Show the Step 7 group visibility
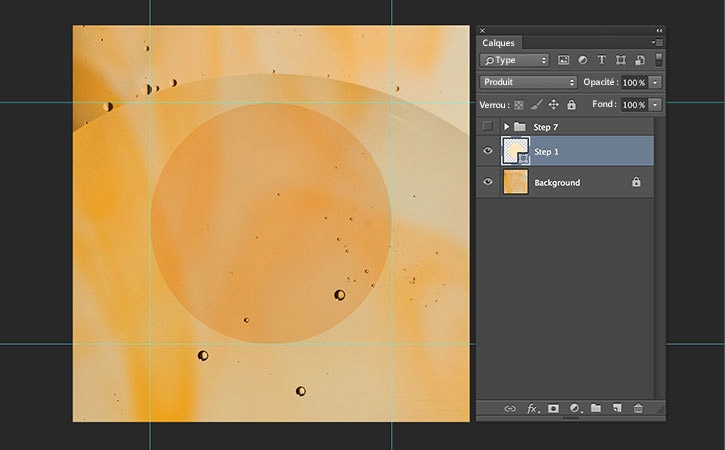725x450 pixels. (488, 127)
